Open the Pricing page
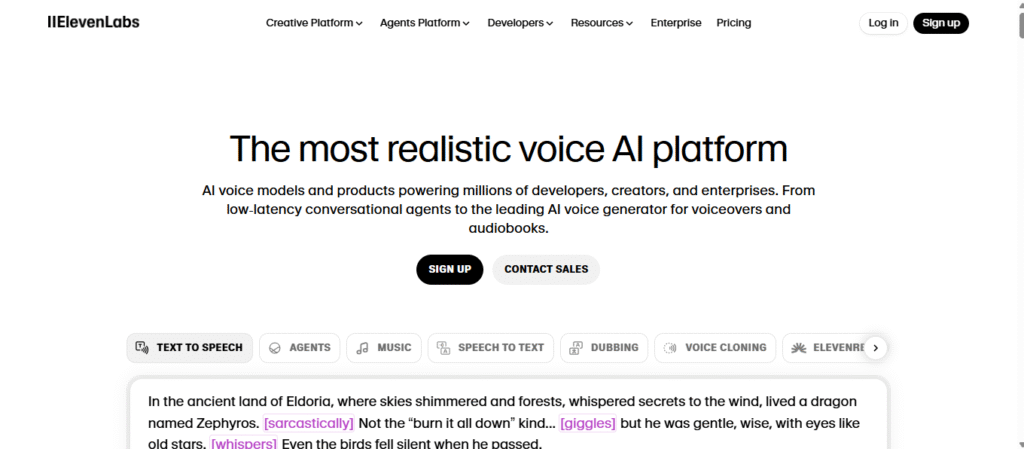The image size is (1024, 449). tap(734, 23)
